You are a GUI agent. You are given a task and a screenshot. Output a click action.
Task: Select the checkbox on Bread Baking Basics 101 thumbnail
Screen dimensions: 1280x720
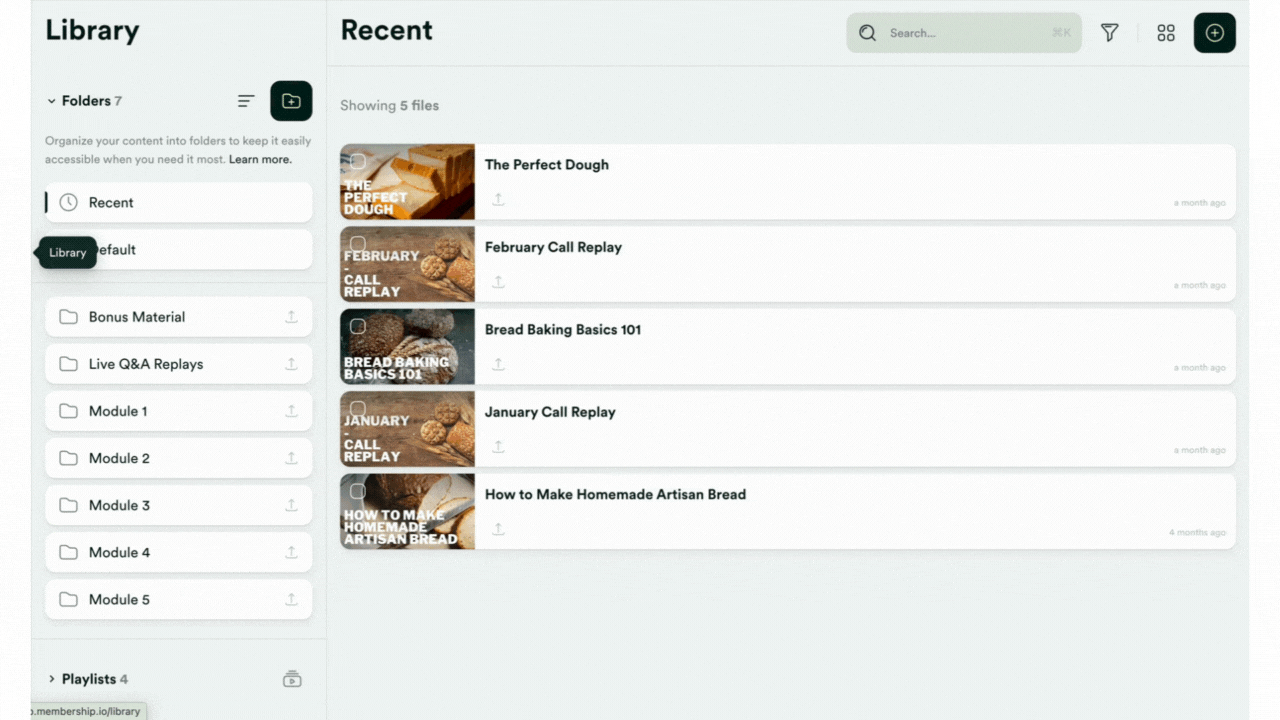357,324
